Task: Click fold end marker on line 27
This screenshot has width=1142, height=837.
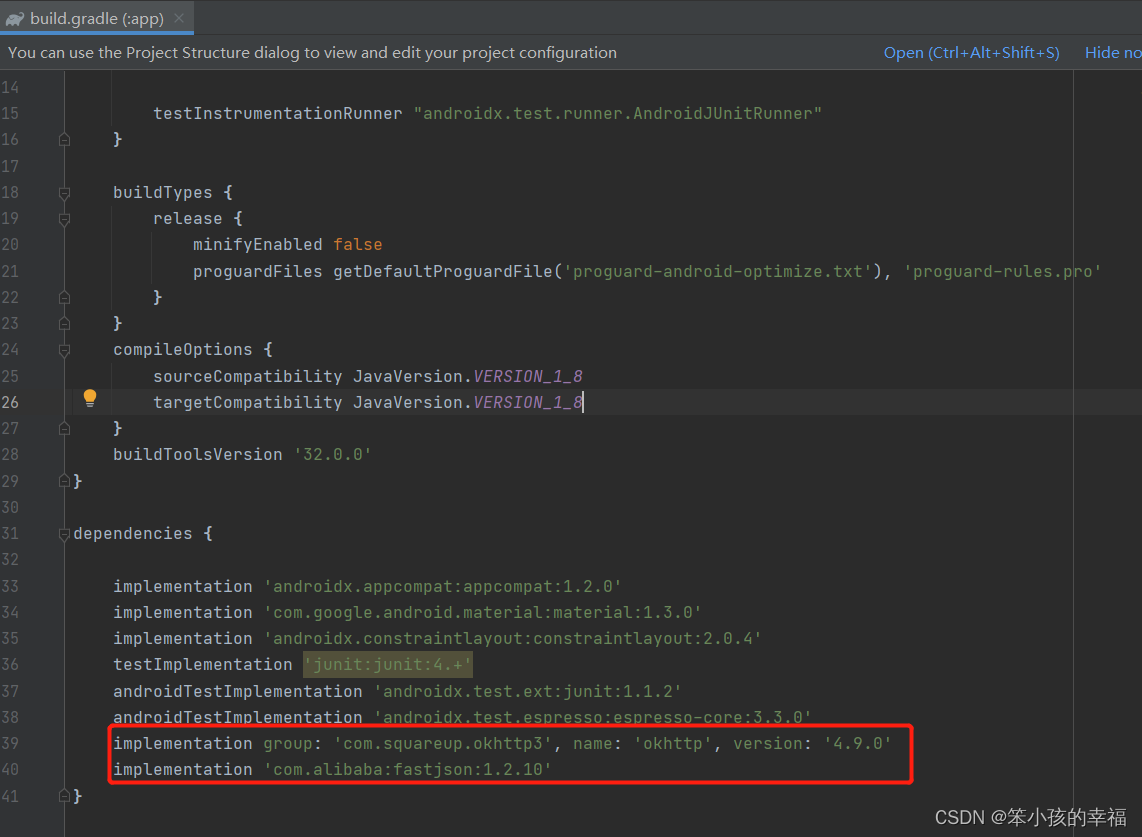Action: click(64, 428)
